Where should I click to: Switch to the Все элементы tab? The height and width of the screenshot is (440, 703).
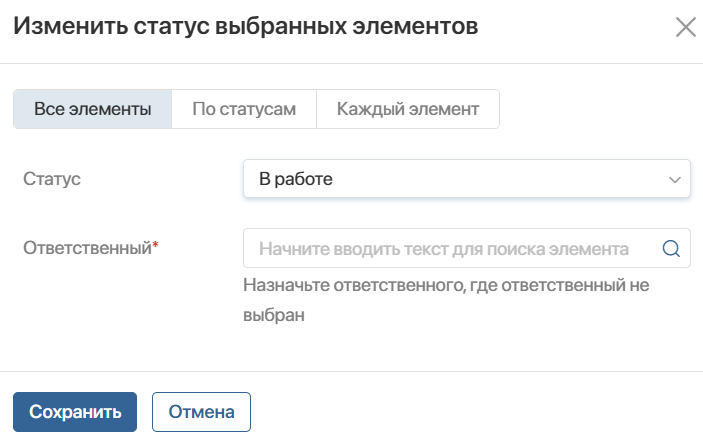click(x=92, y=109)
